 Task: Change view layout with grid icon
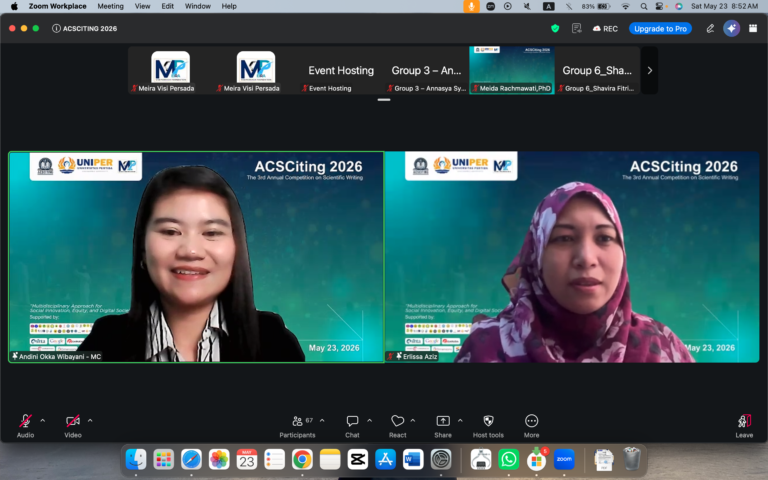pos(753,28)
